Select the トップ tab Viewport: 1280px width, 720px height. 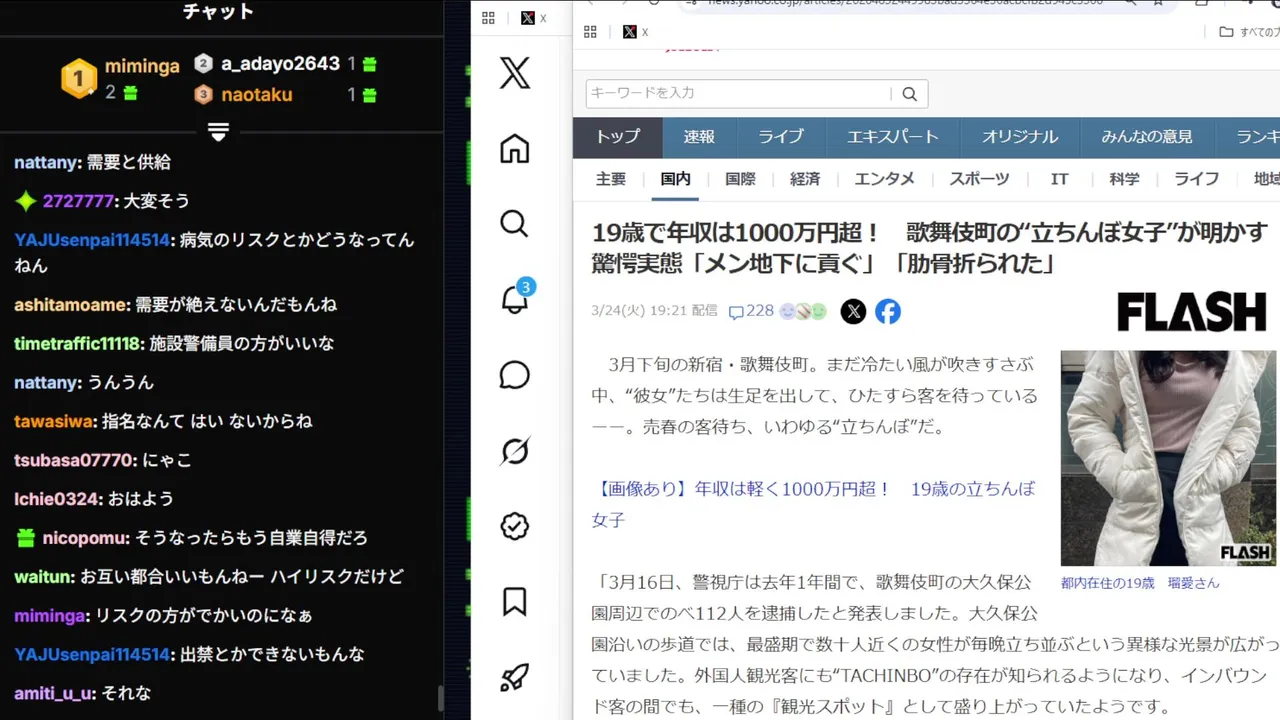618,137
